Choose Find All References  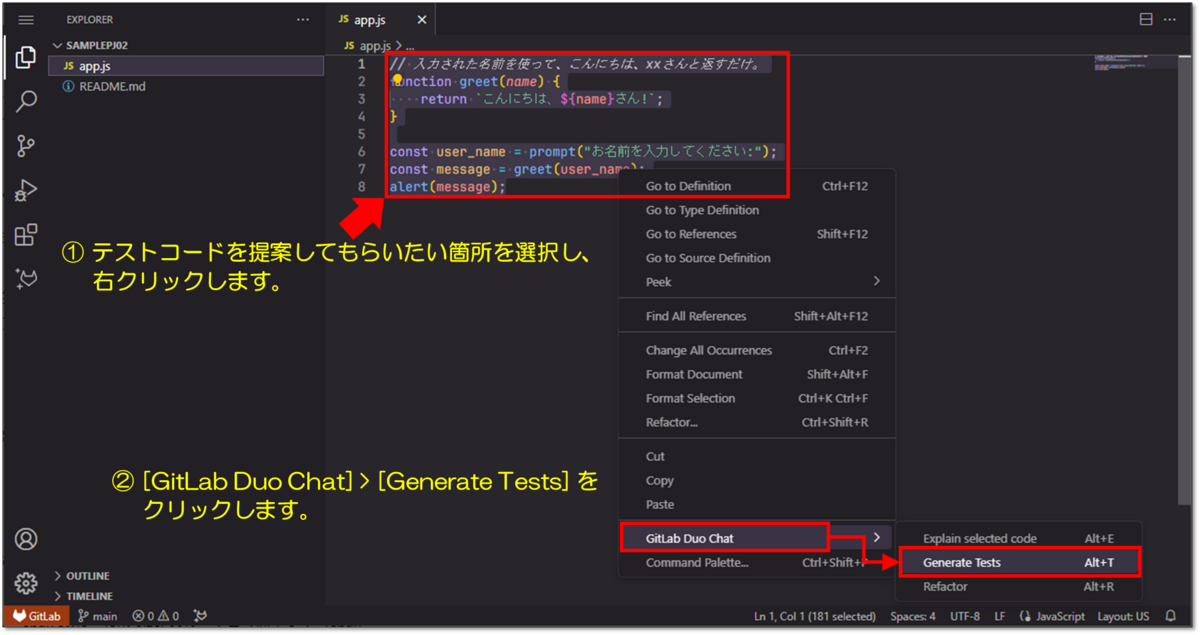click(757, 316)
